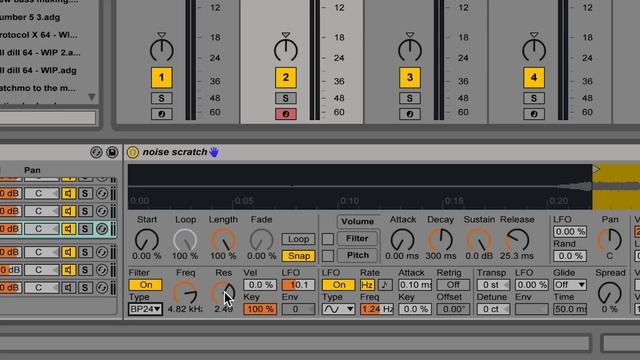Image resolution: width=640 pixels, height=360 pixels.
Task: Enable the Pitch envelope checkbox
Action: tap(328, 256)
